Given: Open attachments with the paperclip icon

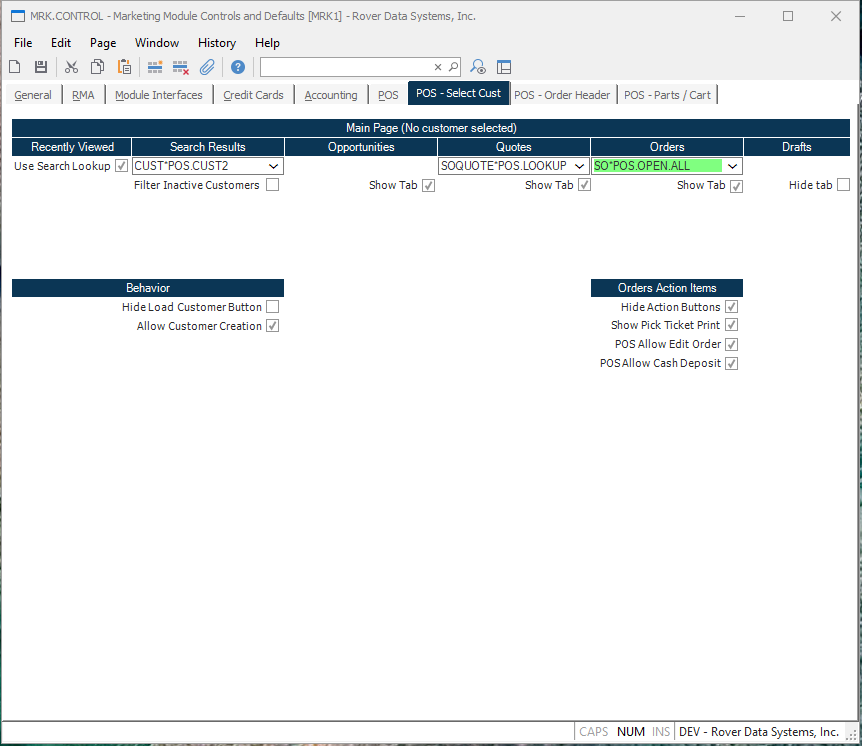Looking at the screenshot, I should point(209,66).
